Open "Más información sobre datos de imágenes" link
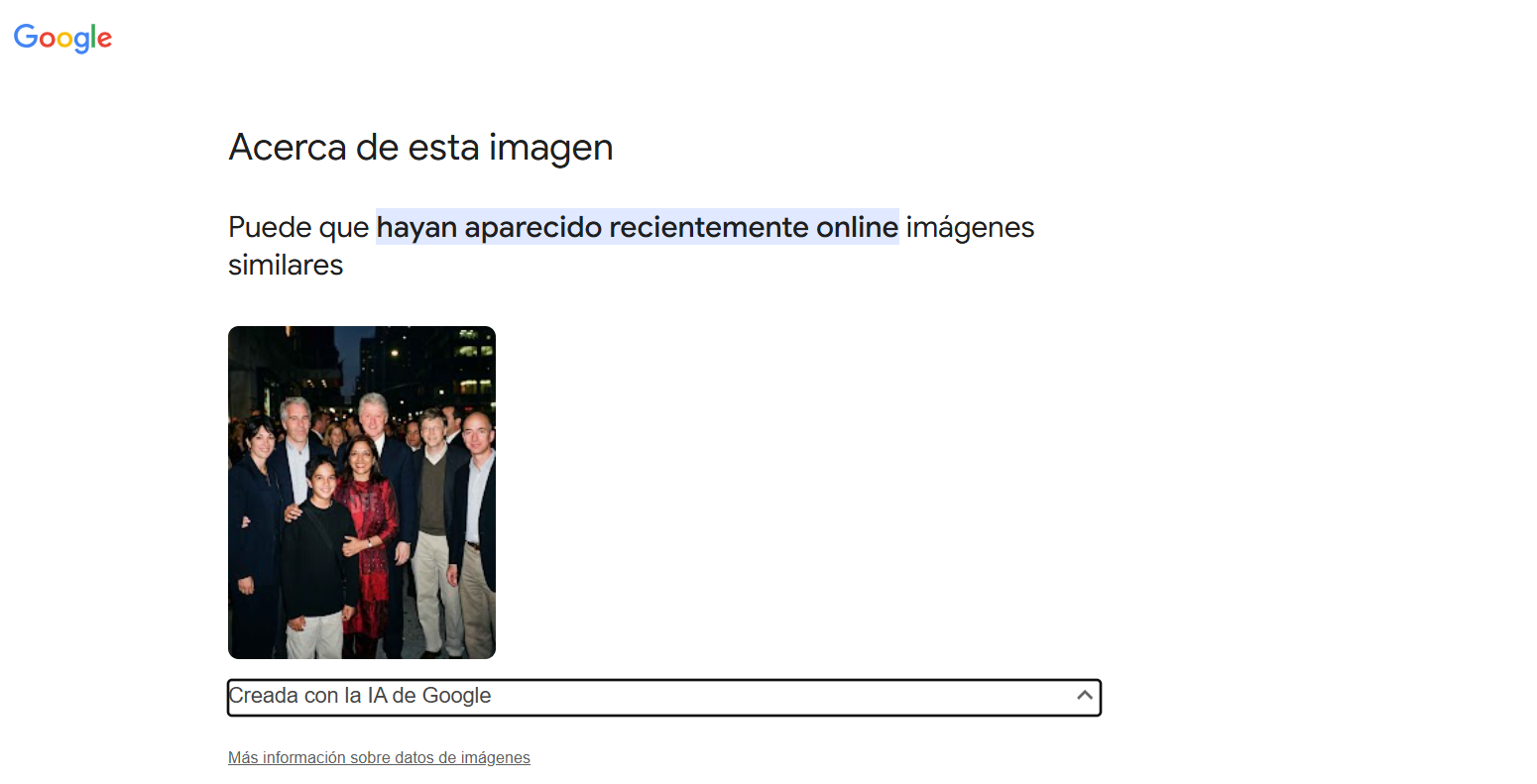The height and width of the screenshot is (784, 1537). coord(379,758)
